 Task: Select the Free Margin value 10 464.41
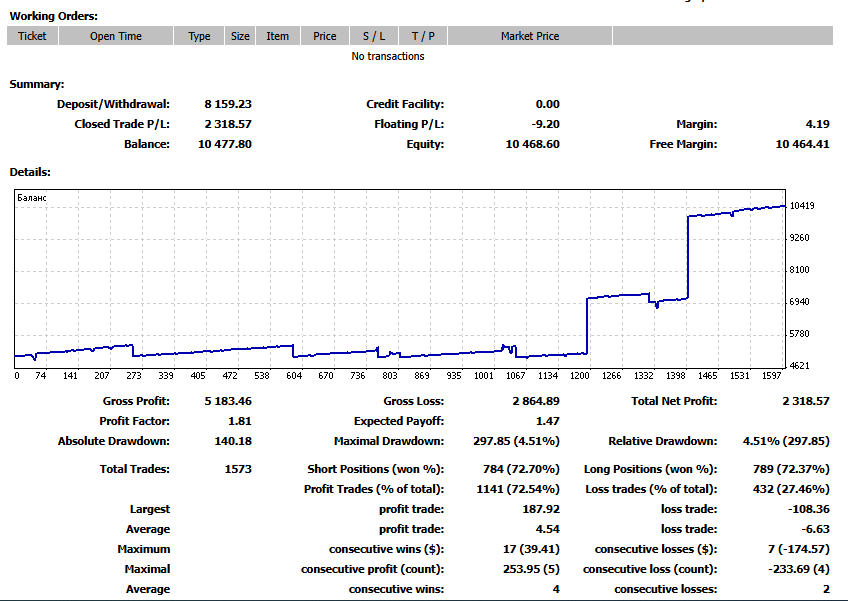pyautogui.click(x=803, y=144)
